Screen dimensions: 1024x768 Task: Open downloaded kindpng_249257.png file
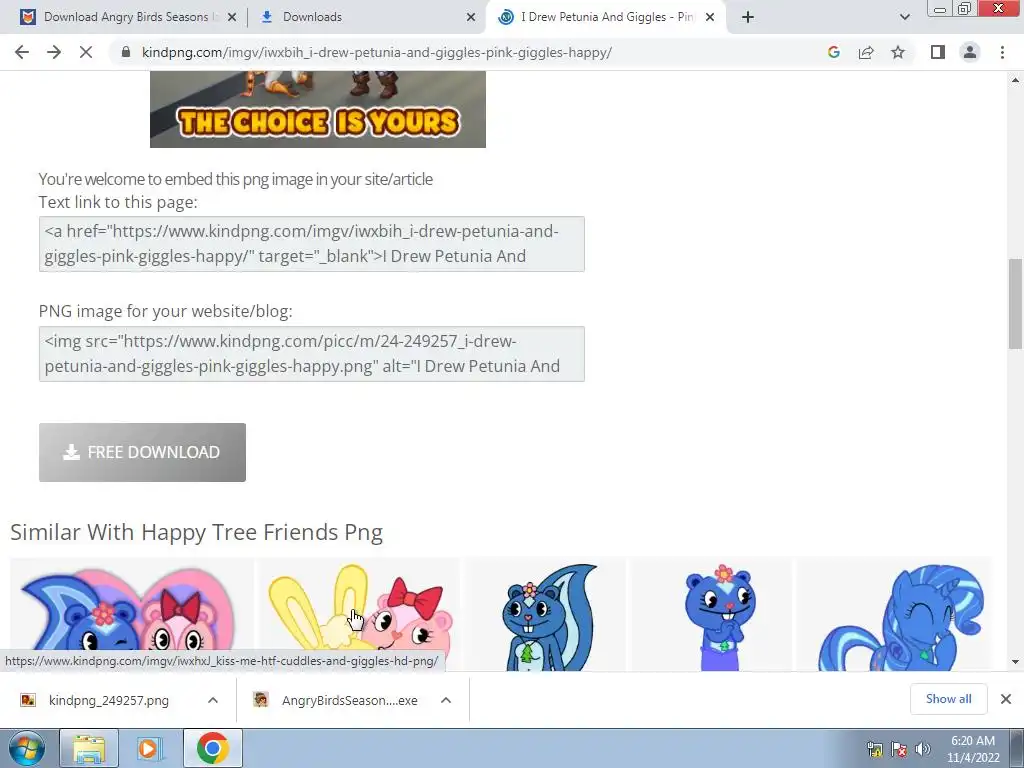tap(108, 700)
